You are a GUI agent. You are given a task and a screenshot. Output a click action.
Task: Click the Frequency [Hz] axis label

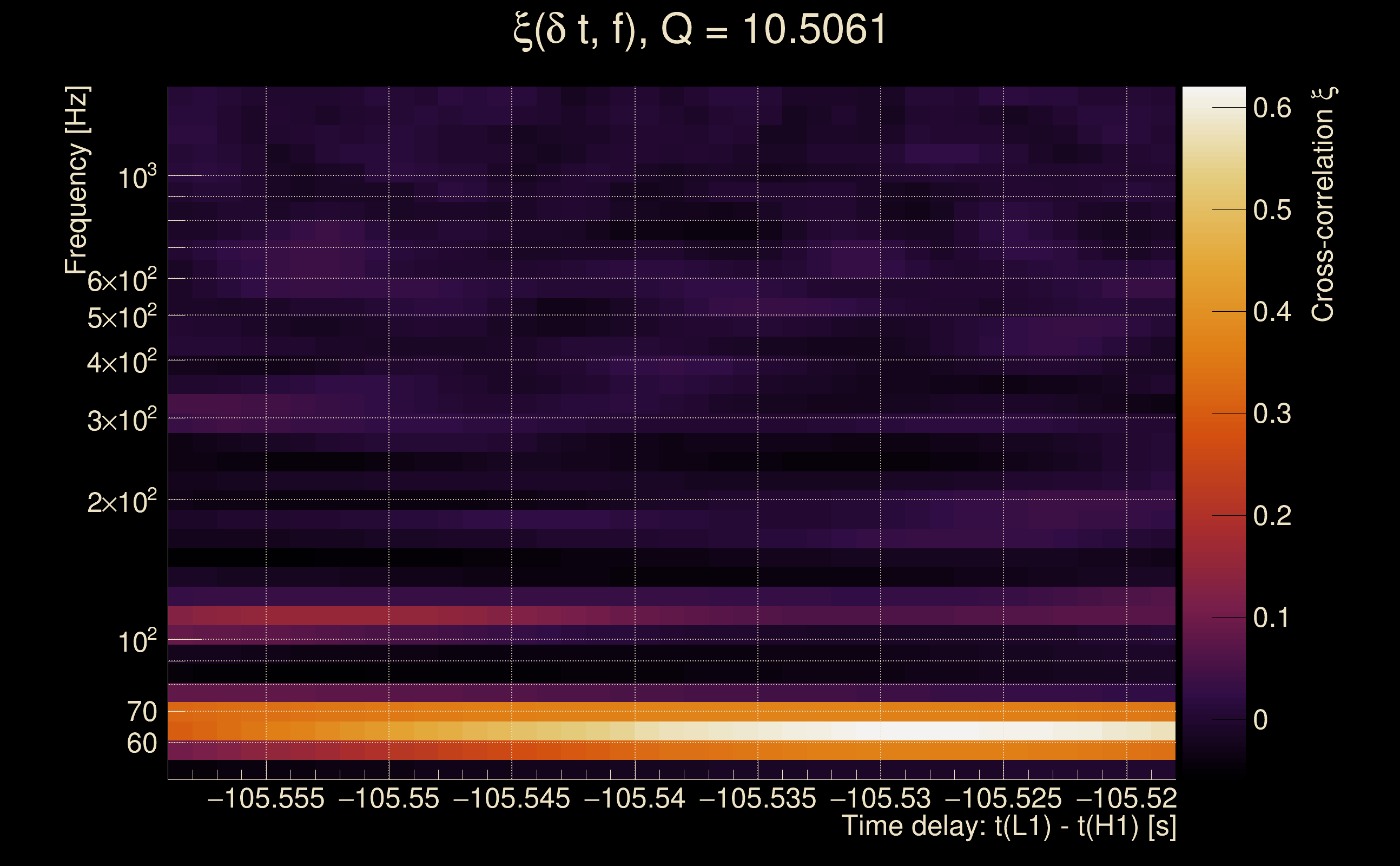[76, 180]
